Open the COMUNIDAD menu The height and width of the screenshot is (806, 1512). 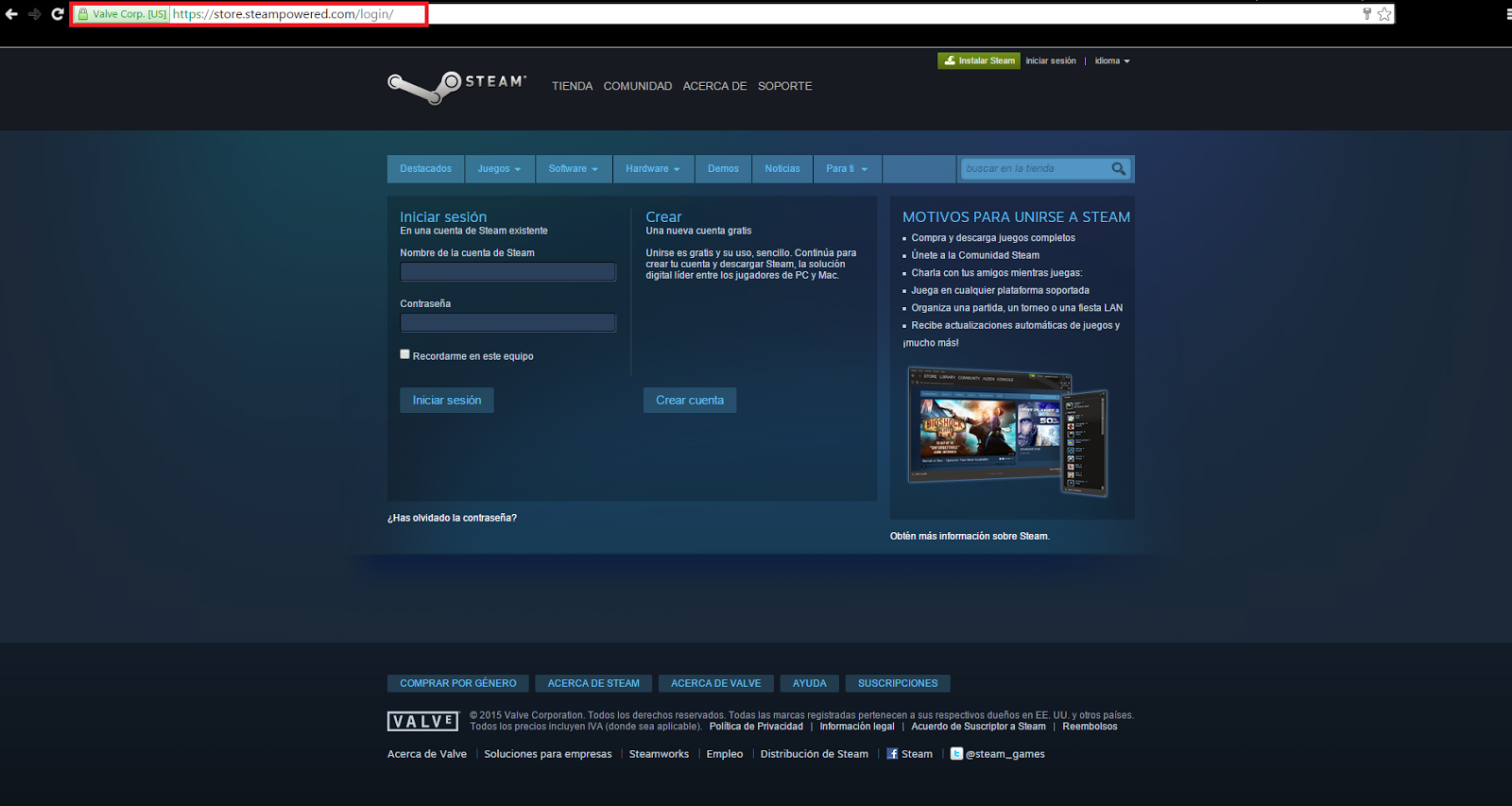pos(638,86)
